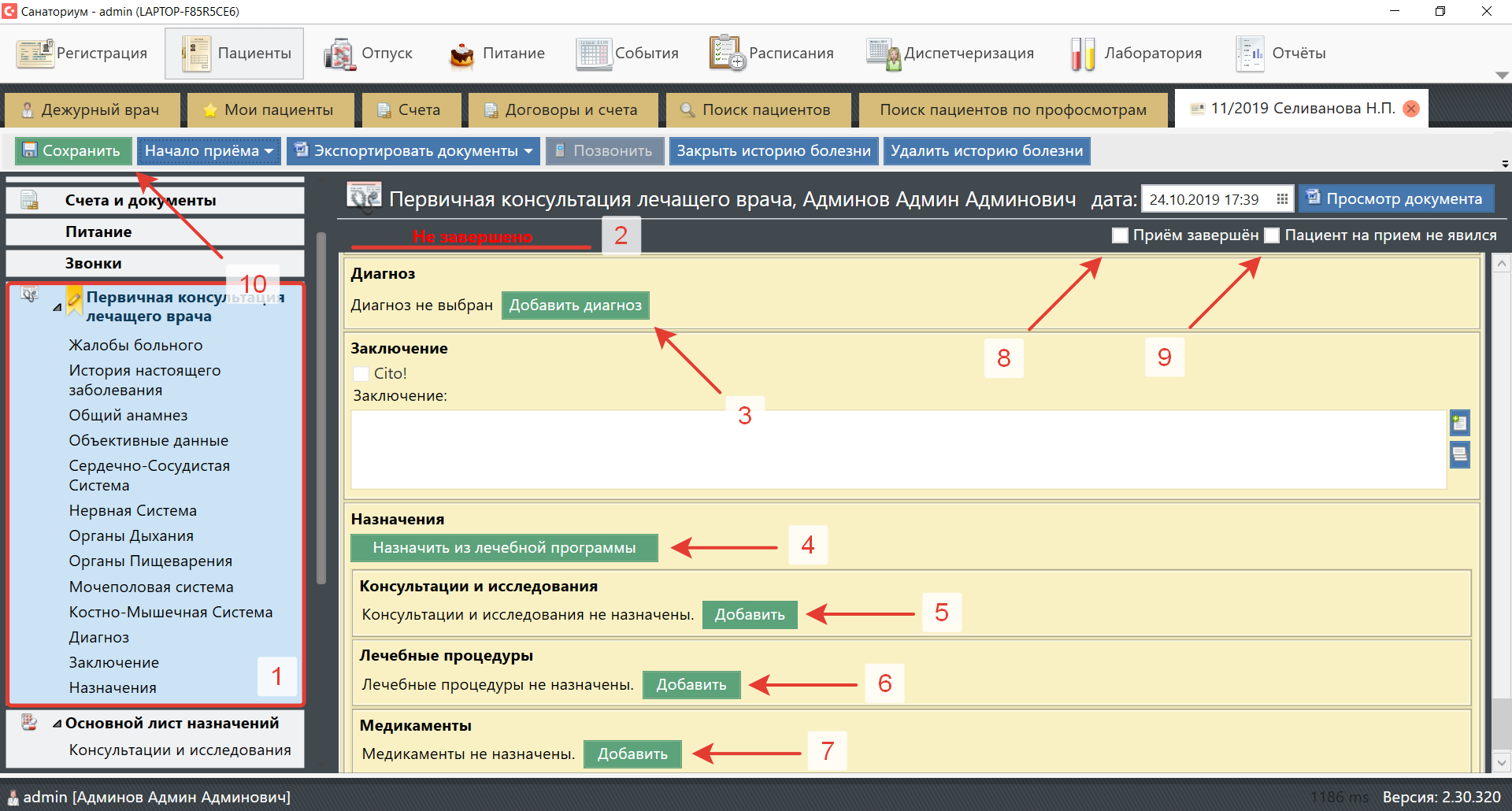The width and height of the screenshot is (1512, 811).
Task: Open the Расписания schedule icon
Action: (726, 54)
